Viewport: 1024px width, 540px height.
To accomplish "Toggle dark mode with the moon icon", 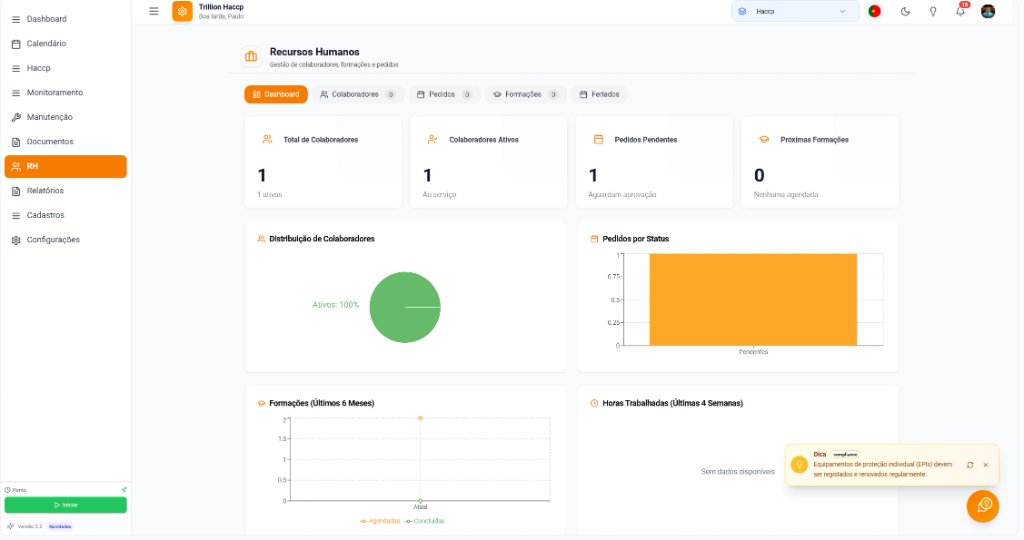I will tap(905, 11).
